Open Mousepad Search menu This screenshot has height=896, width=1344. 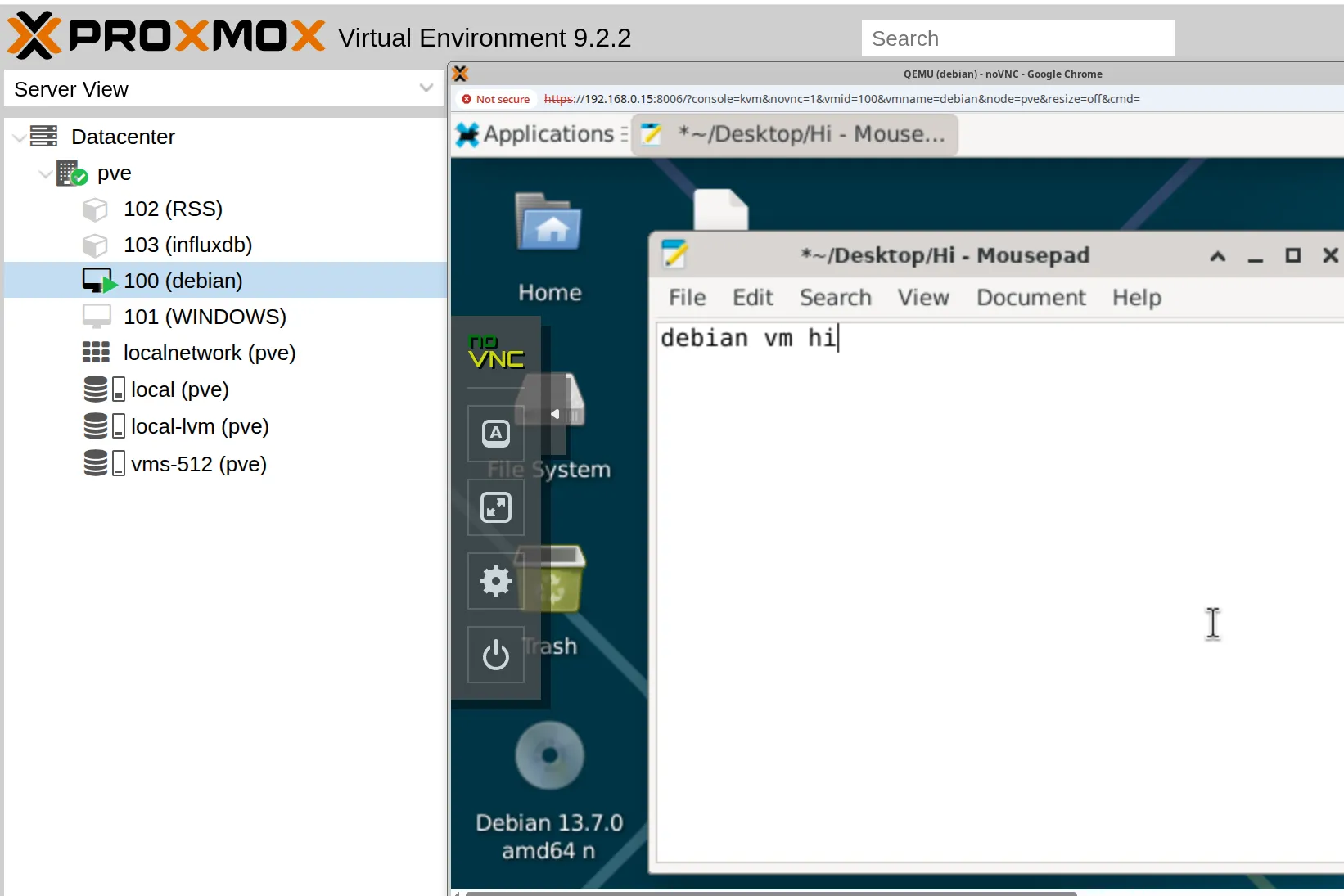click(836, 298)
